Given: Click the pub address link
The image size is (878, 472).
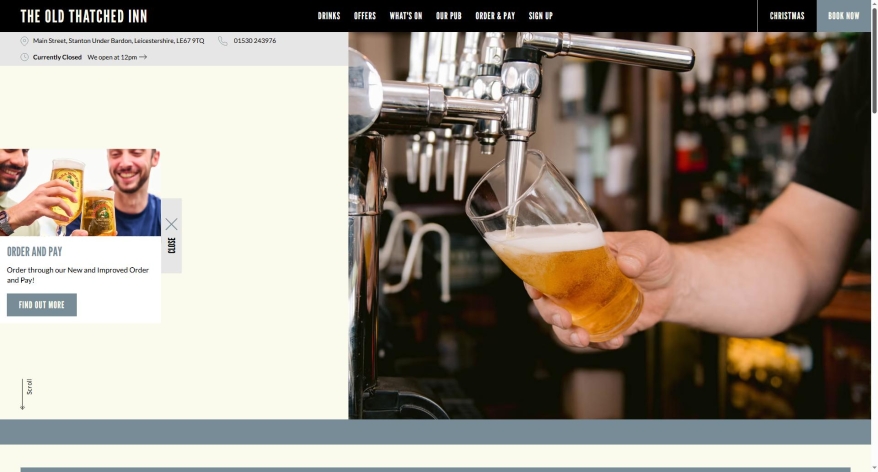Looking at the screenshot, I should coord(119,41).
